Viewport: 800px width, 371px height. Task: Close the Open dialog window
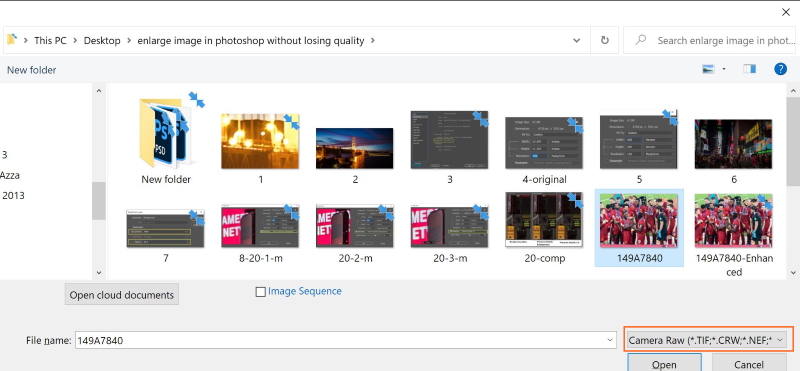786,13
